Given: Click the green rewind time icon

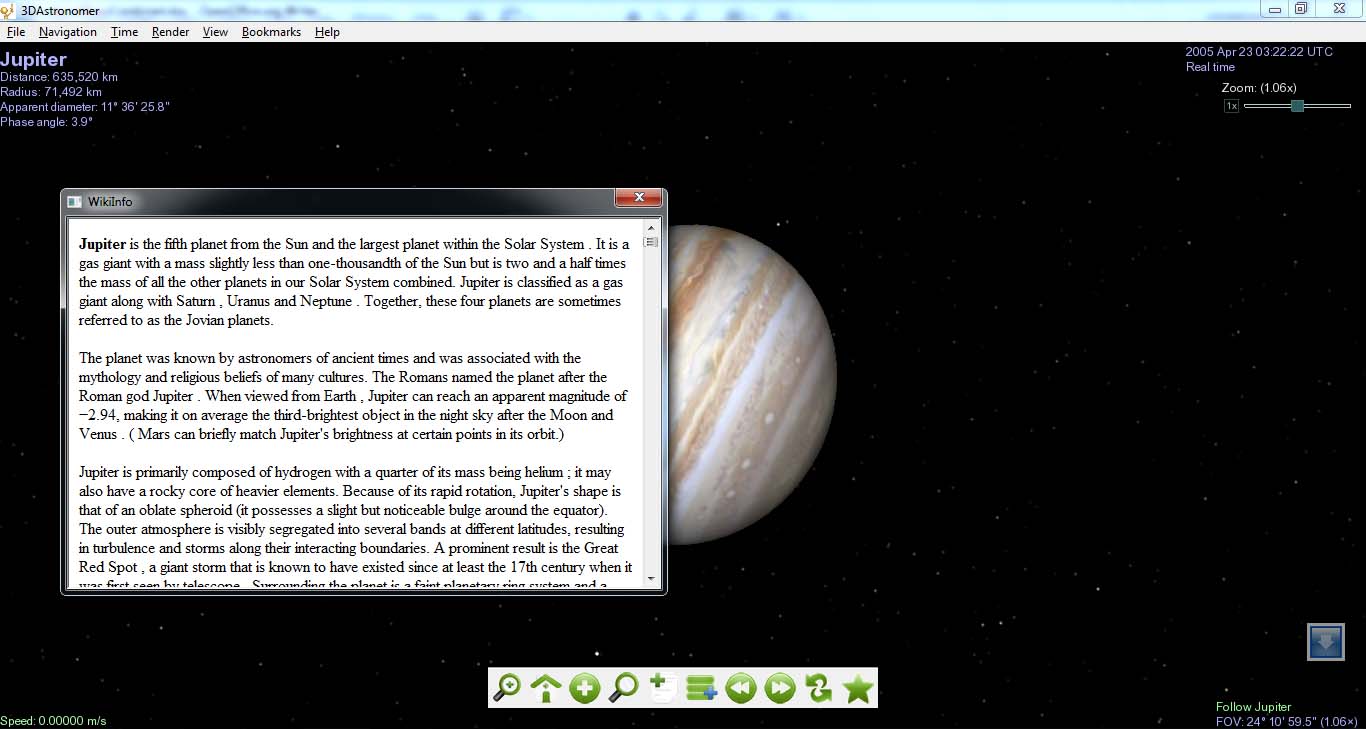Looking at the screenshot, I should [x=741, y=688].
